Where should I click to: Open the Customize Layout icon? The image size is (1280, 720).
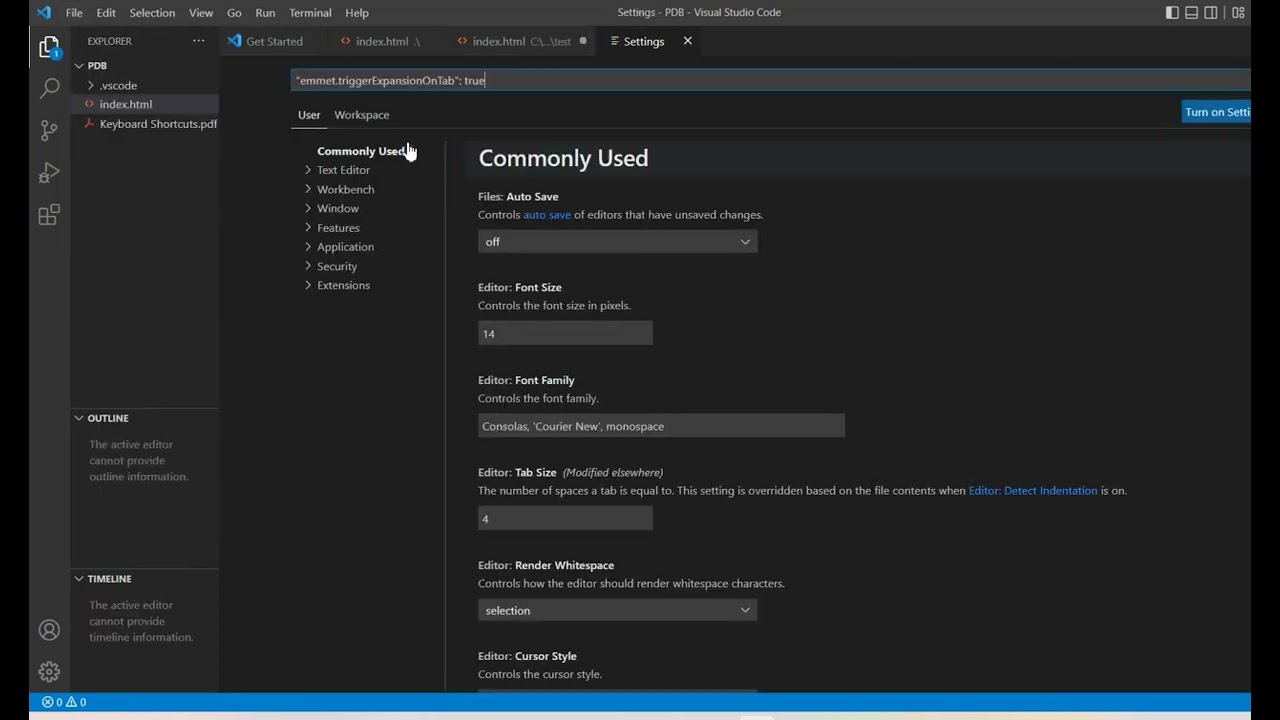(1238, 13)
